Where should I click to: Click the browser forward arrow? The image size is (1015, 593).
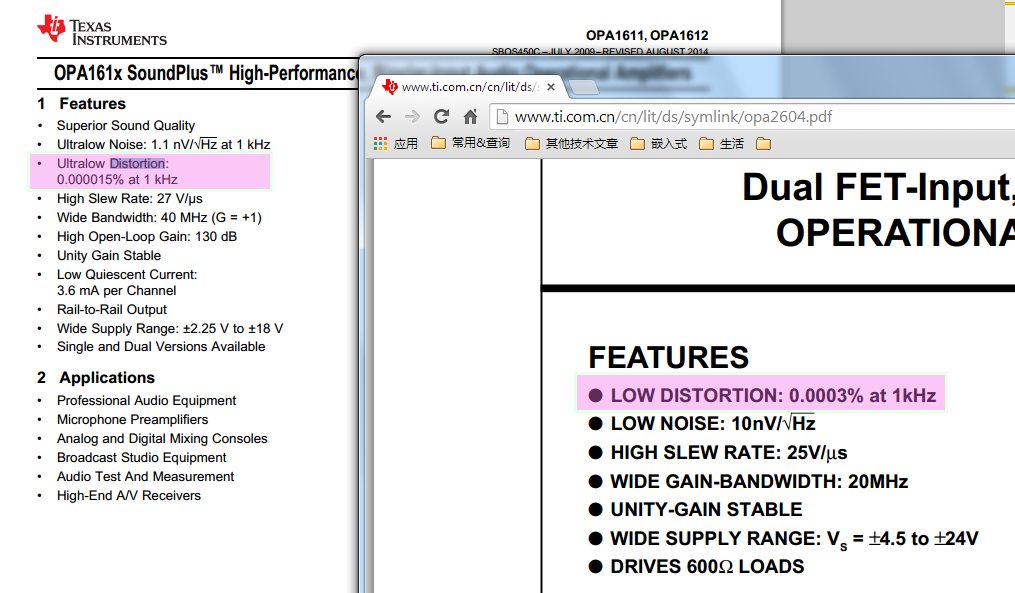coord(412,117)
